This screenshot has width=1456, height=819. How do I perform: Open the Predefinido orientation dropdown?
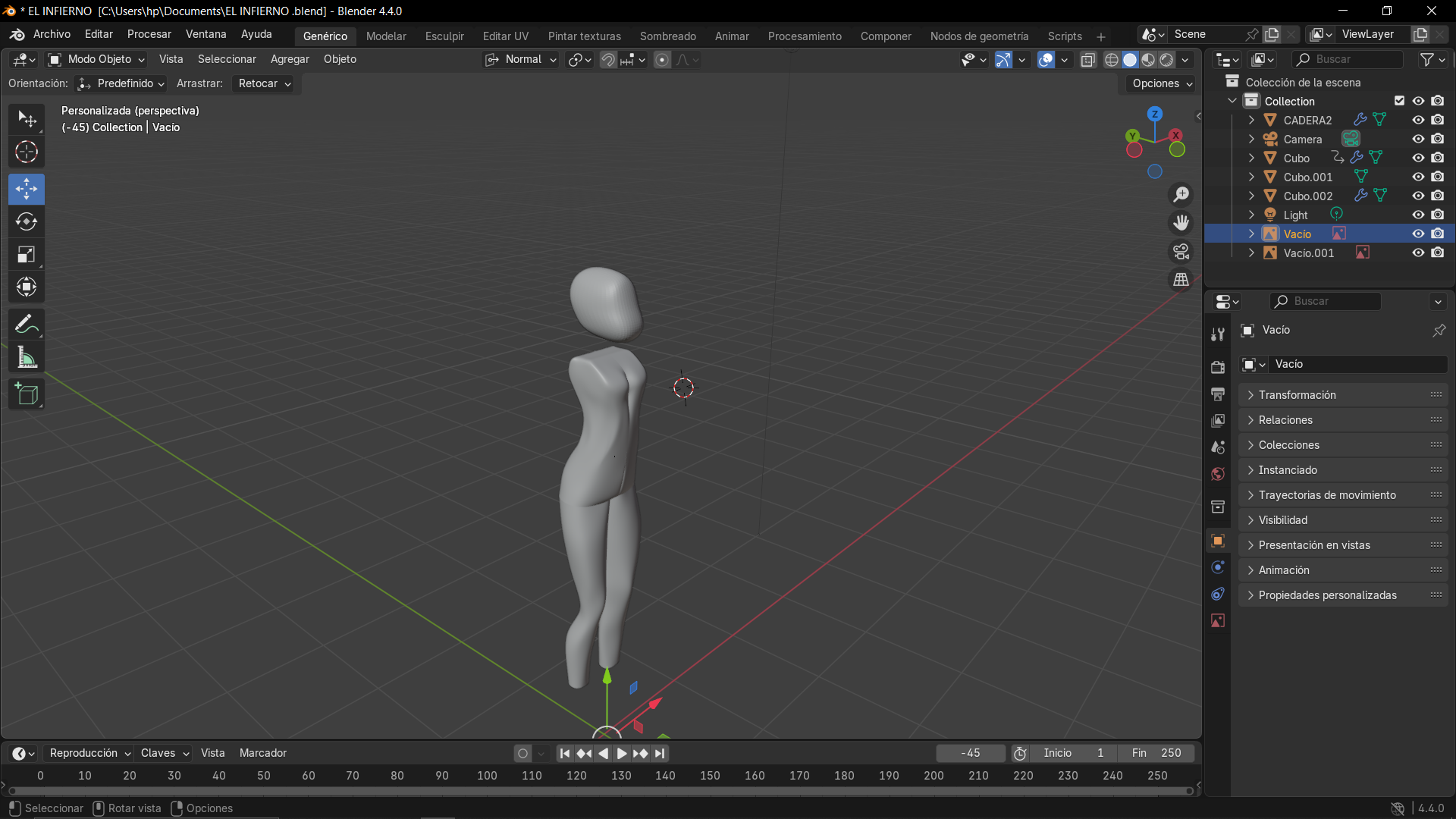(121, 83)
